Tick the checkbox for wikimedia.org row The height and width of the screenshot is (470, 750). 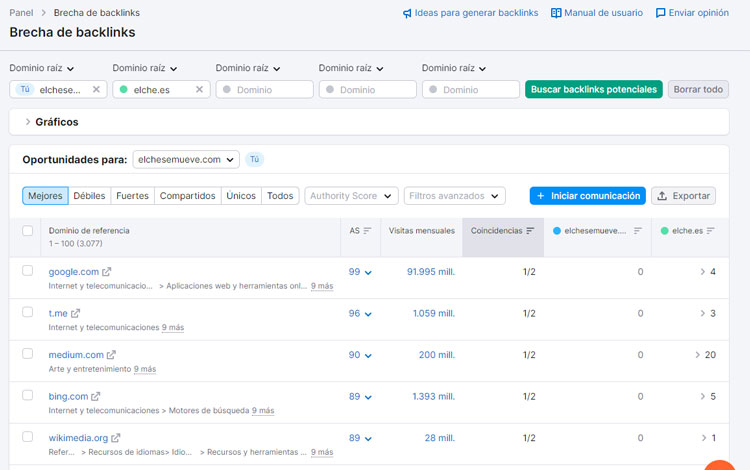(28, 437)
